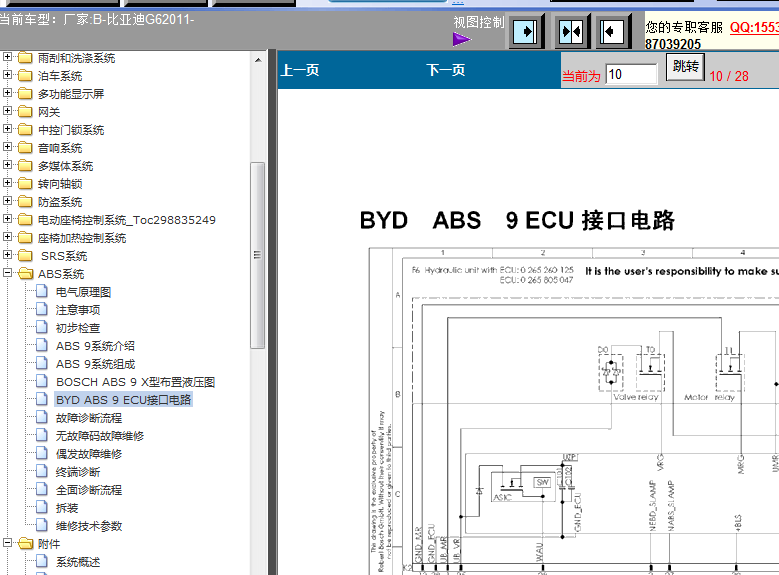Screen dimensions: 779x575
Task: Select the 多功能显示屏 tree item
Action: 71,94
